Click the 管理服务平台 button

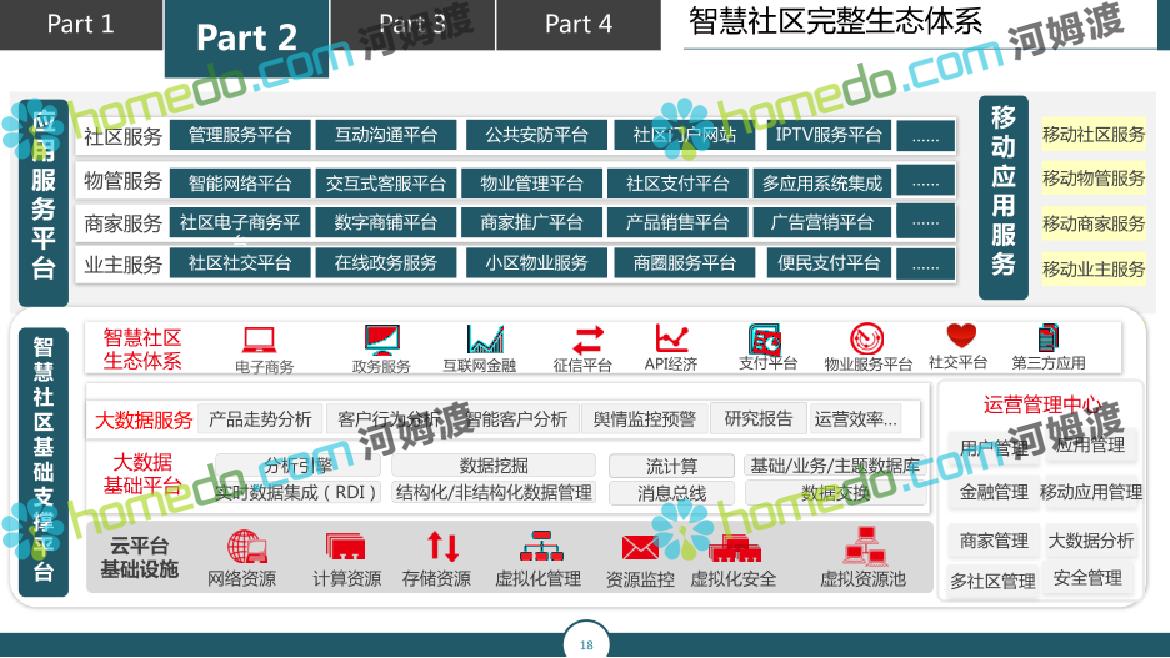[x=240, y=135]
